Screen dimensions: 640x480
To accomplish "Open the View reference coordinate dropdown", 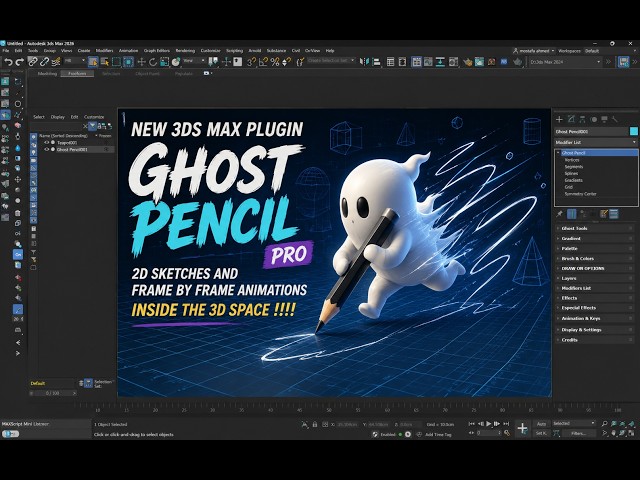I will tap(193, 60).
